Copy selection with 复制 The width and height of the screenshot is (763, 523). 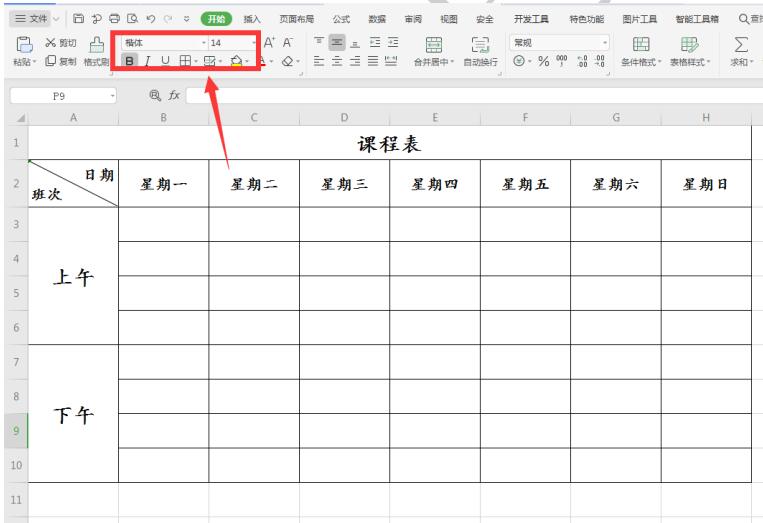point(61,61)
